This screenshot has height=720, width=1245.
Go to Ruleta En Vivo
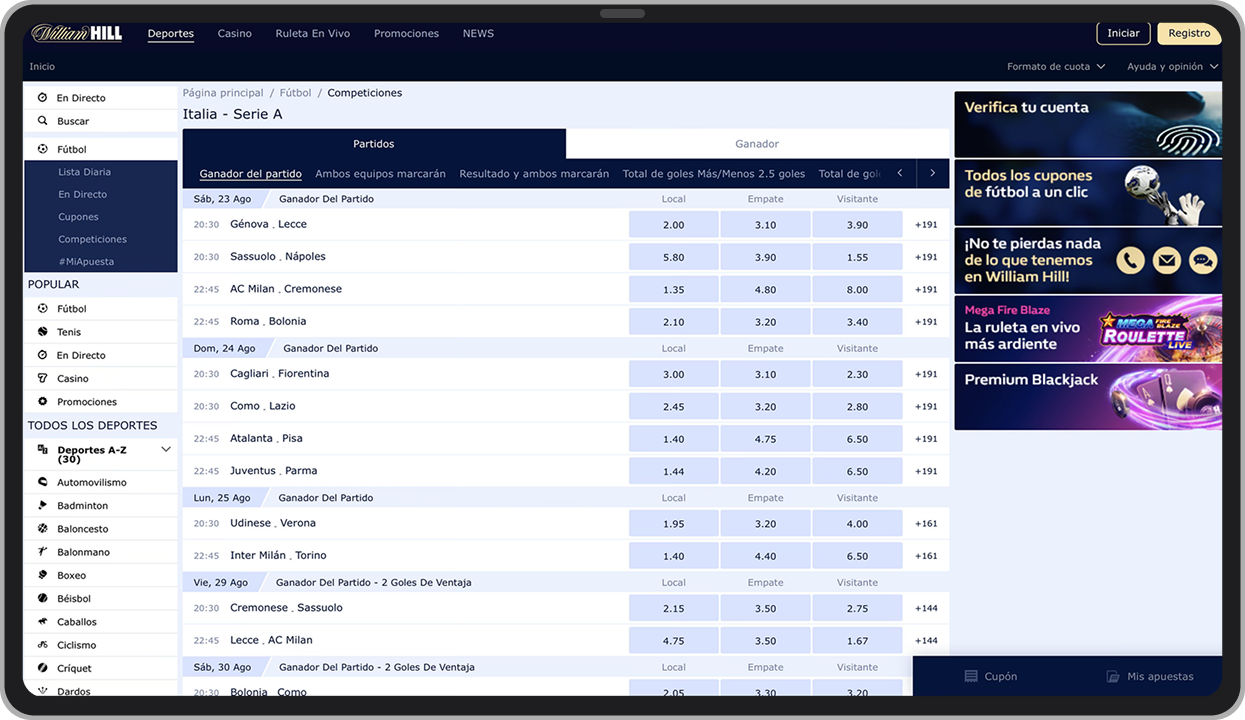tap(313, 33)
